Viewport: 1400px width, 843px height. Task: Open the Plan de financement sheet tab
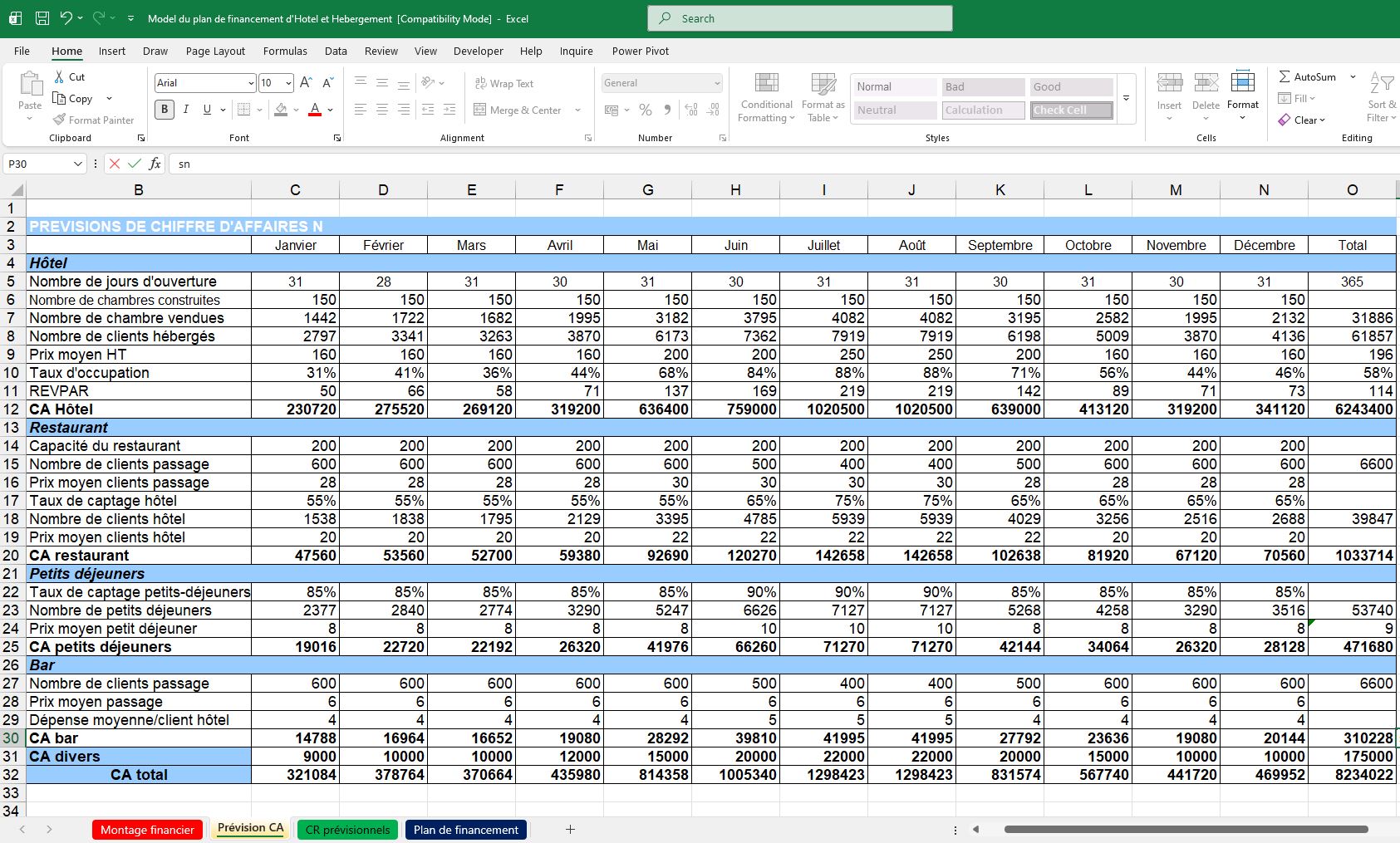(x=466, y=830)
